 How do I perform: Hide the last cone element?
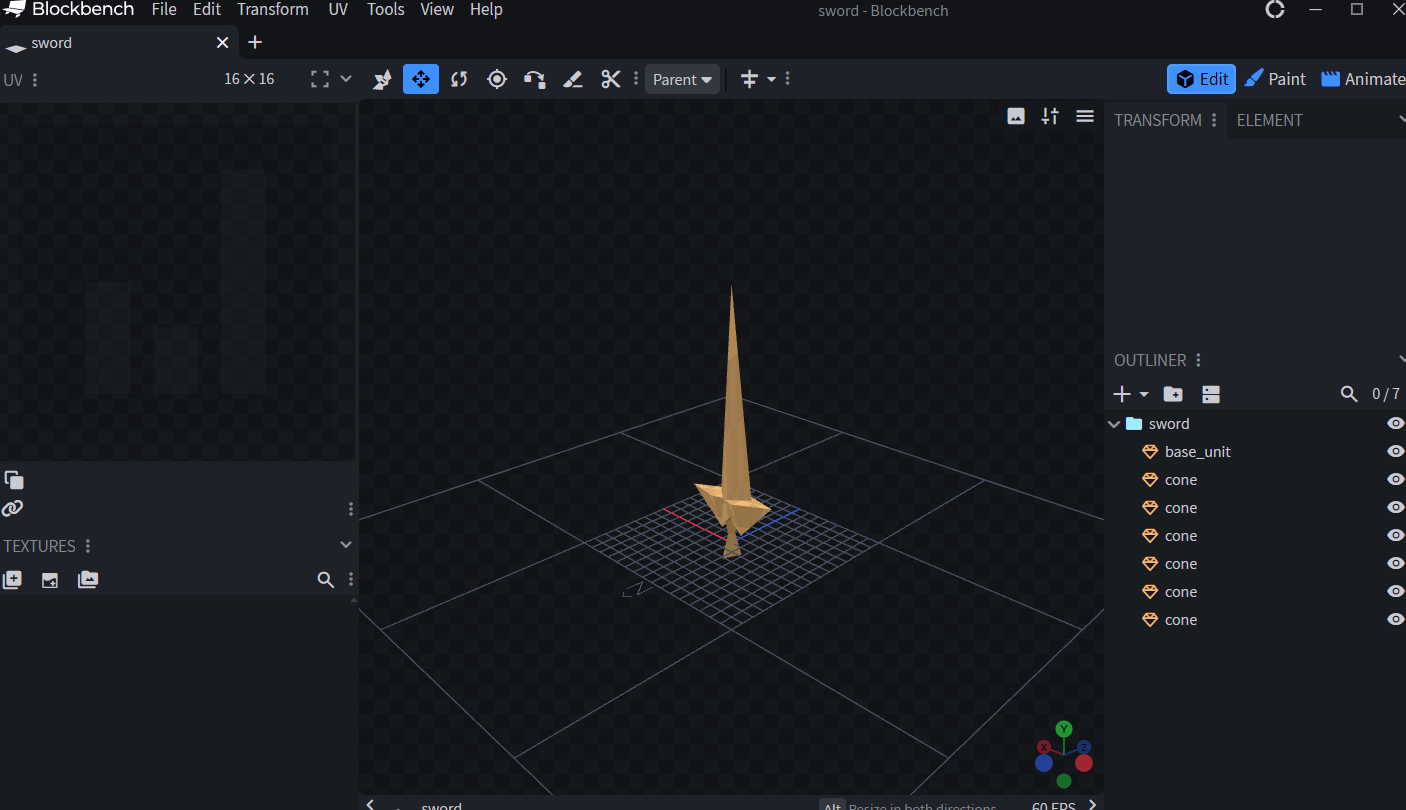pos(1396,620)
